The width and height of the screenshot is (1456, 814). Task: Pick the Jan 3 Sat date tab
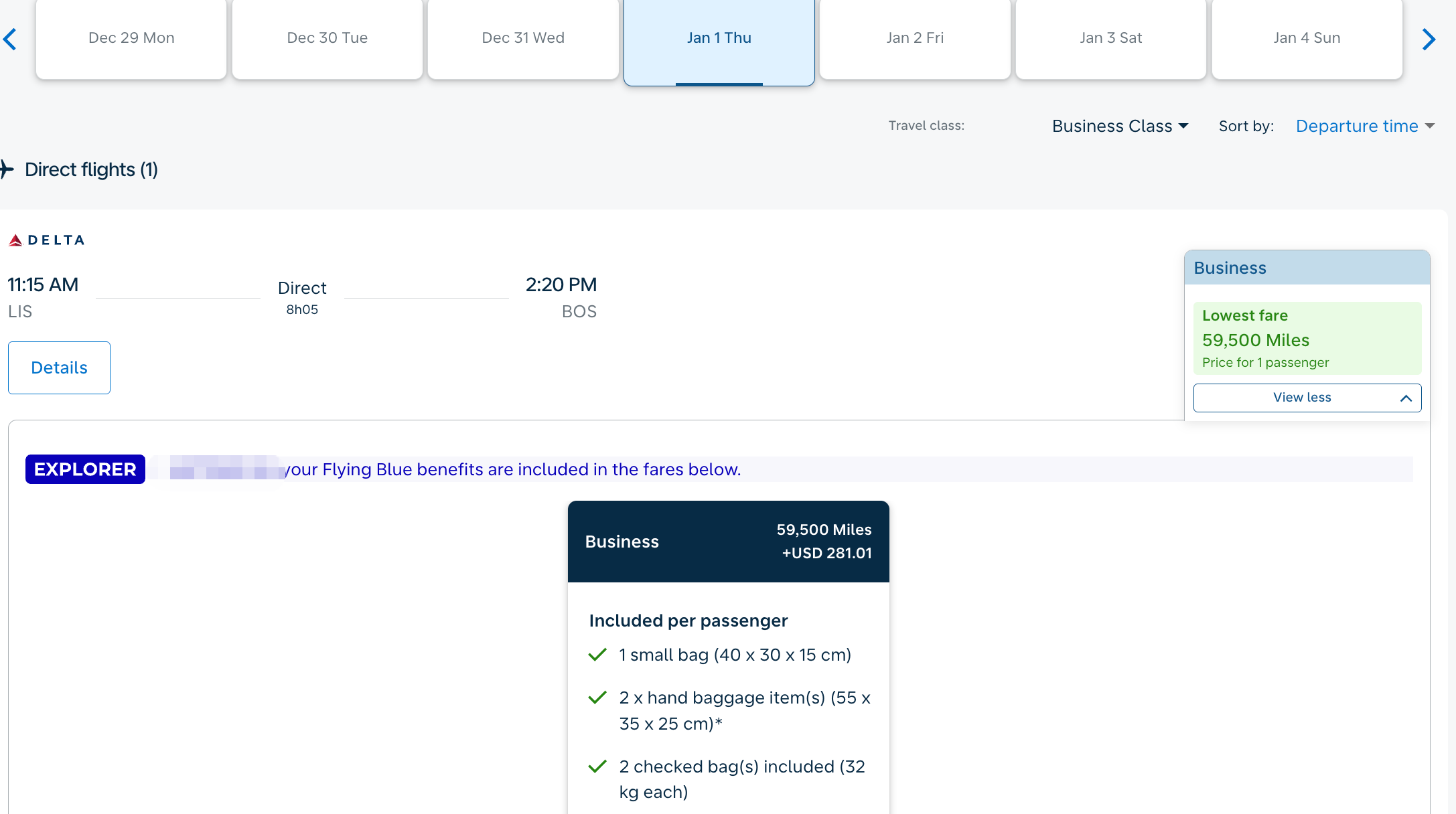(1110, 38)
